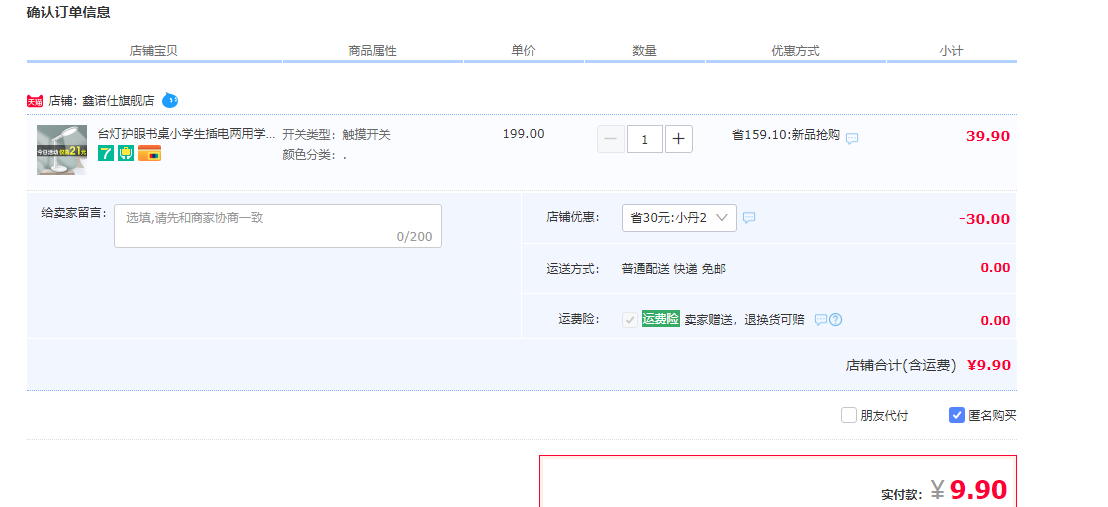Increase quantity with plus button
The width and height of the screenshot is (1108, 507).
678,139
